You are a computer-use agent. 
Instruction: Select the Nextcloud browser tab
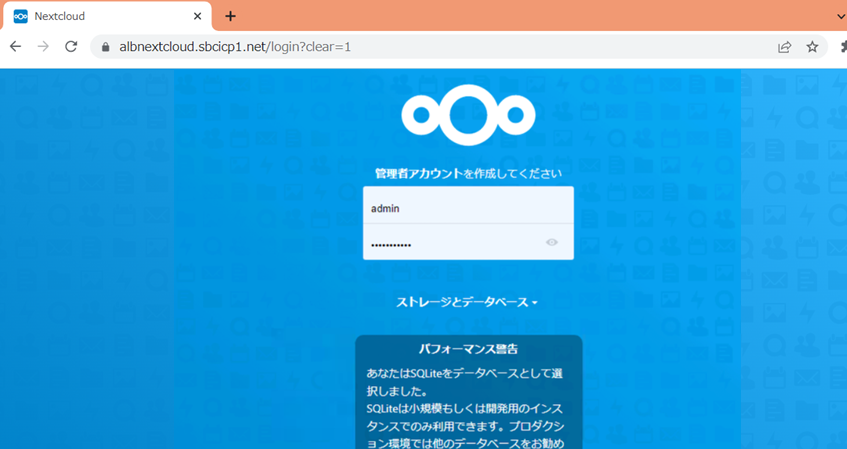click(x=107, y=16)
